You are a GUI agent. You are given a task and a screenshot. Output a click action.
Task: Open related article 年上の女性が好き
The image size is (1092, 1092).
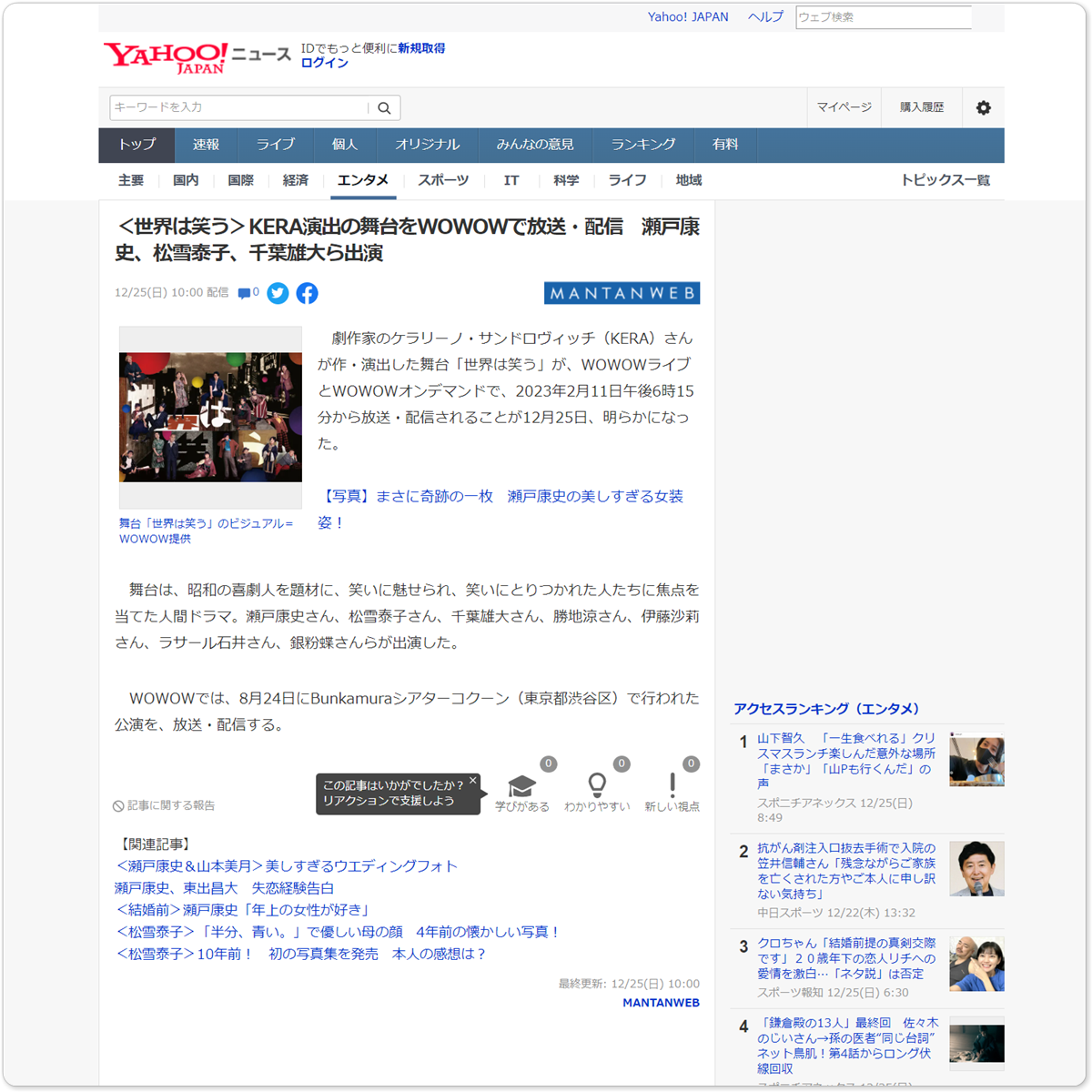244,910
